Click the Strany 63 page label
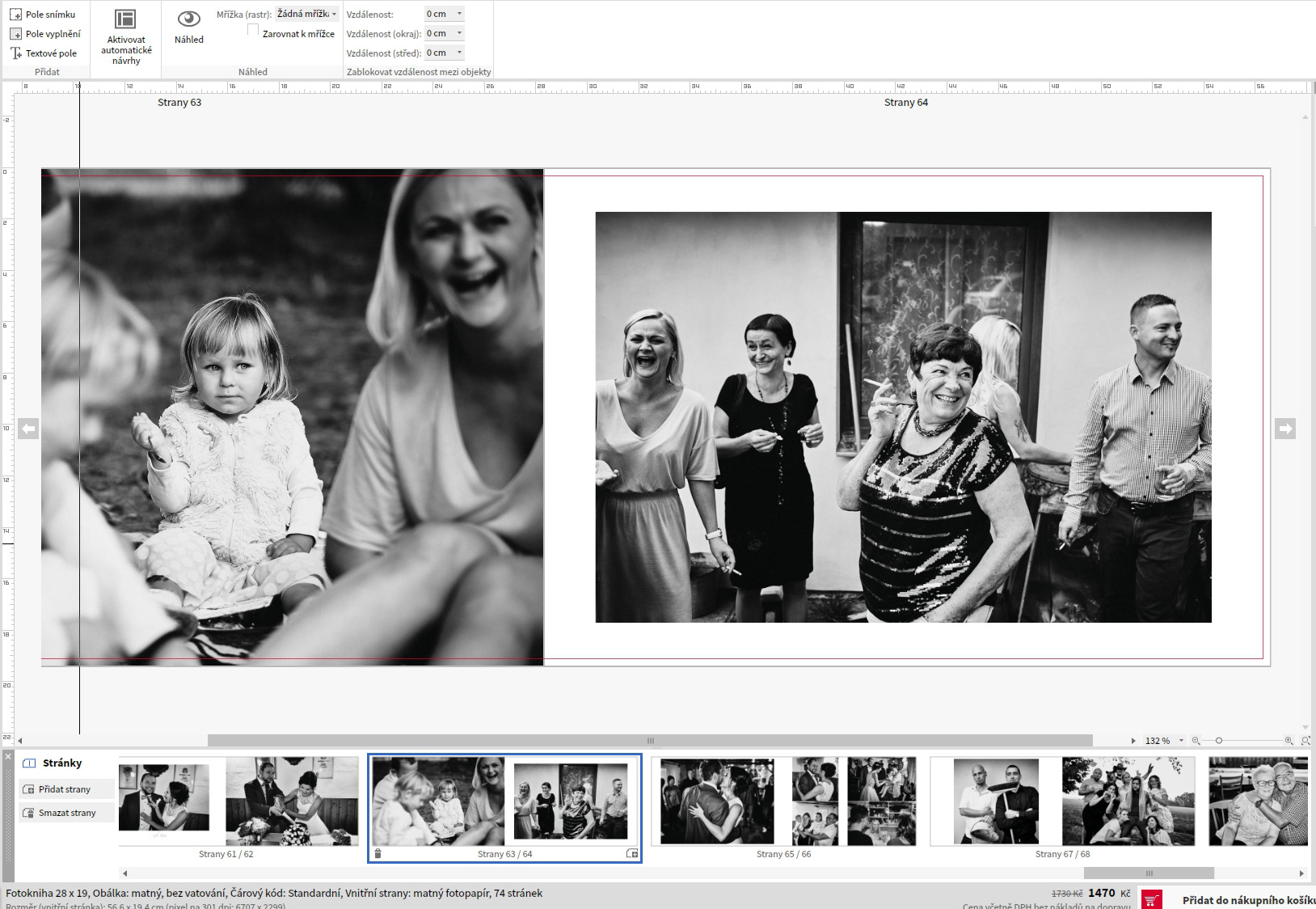The image size is (1316, 909). (179, 103)
